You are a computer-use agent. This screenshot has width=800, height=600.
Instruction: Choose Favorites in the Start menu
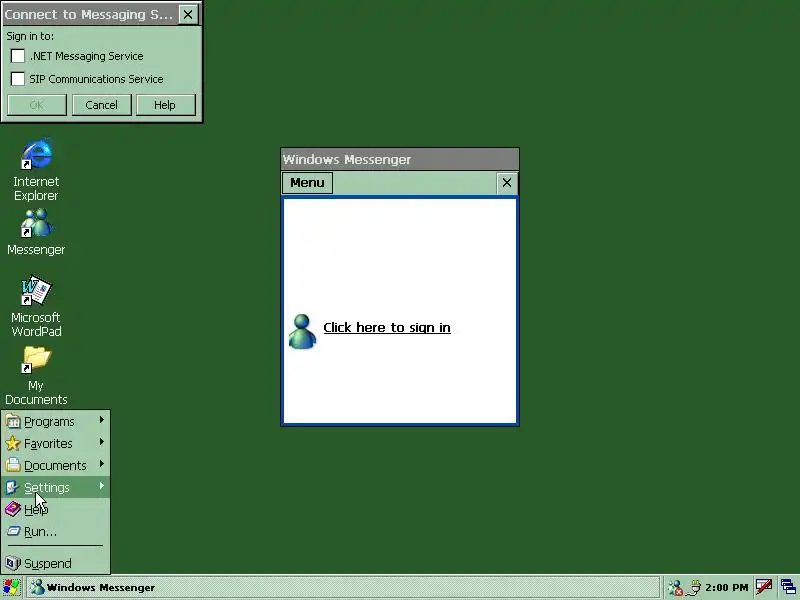click(55, 443)
